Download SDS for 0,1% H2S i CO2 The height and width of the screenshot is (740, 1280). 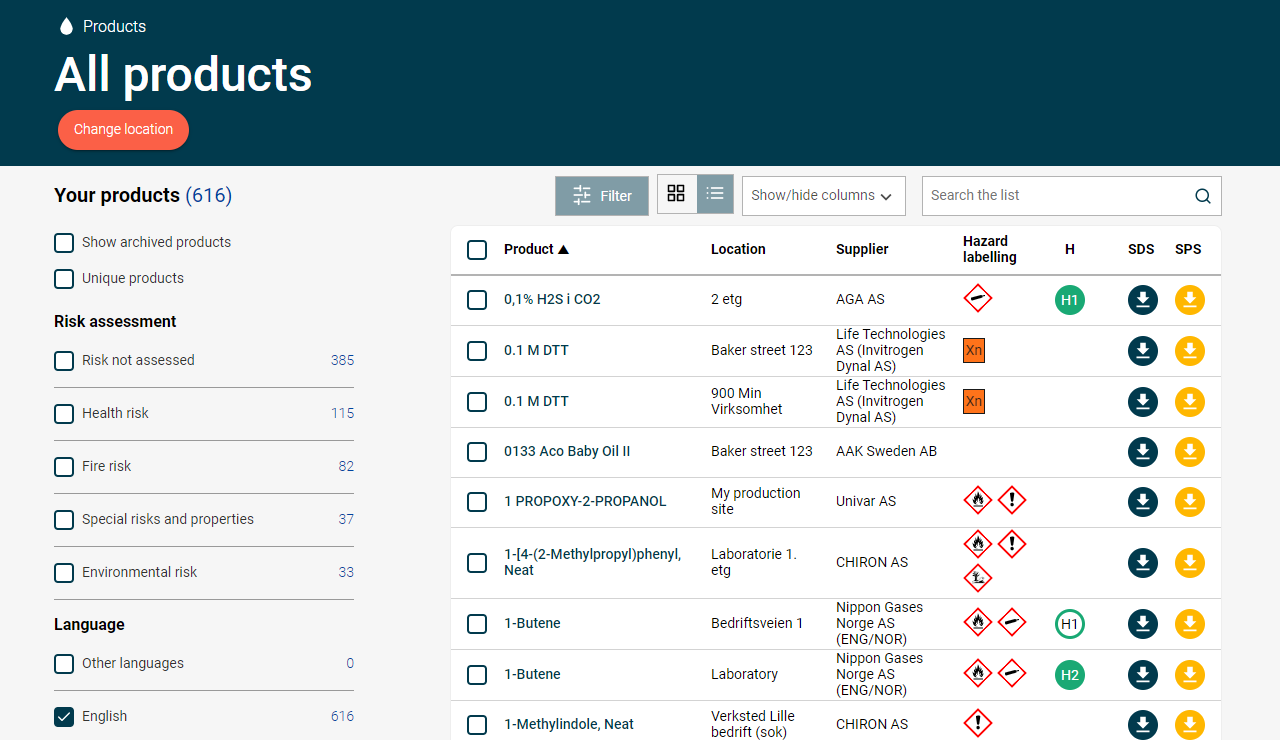tap(1143, 300)
